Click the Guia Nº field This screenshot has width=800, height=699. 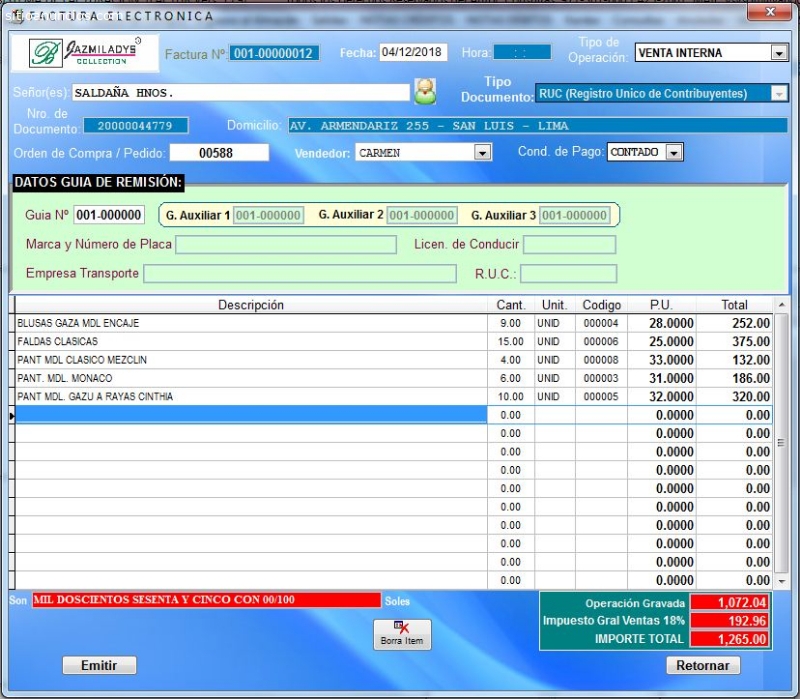(109, 215)
